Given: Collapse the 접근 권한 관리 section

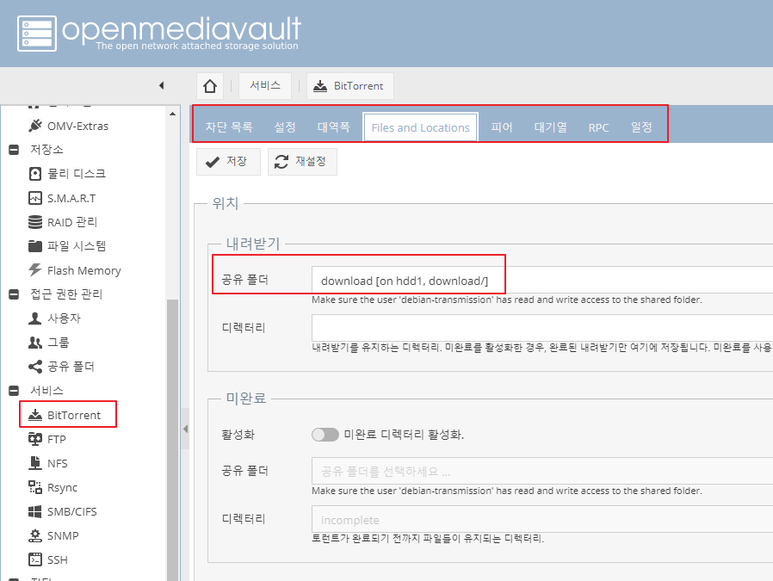Looking at the screenshot, I should [14, 294].
